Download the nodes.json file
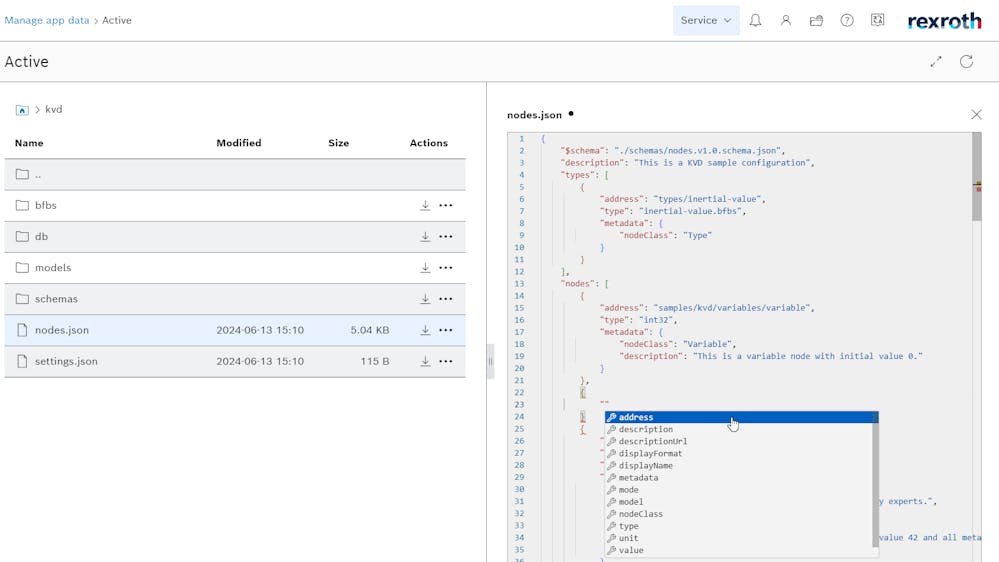The height and width of the screenshot is (562, 999). pyautogui.click(x=425, y=330)
